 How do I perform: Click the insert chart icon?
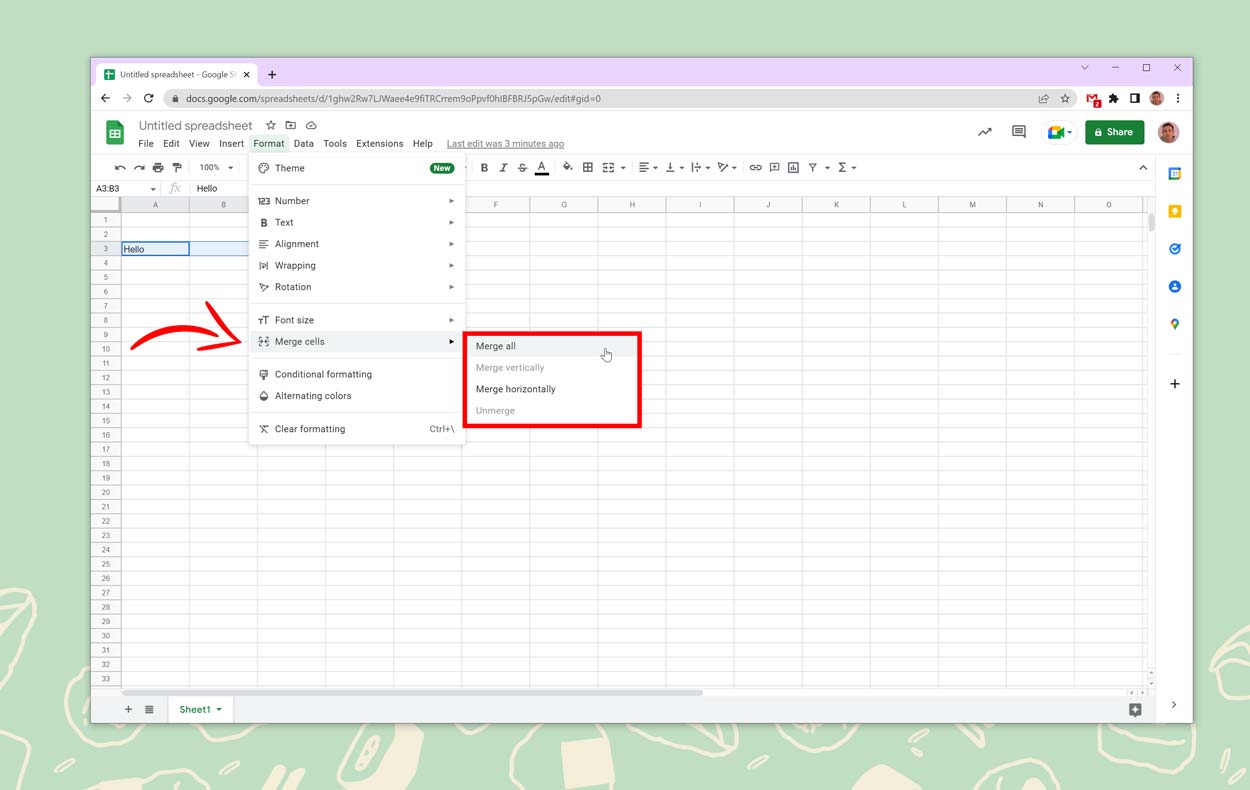point(793,168)
